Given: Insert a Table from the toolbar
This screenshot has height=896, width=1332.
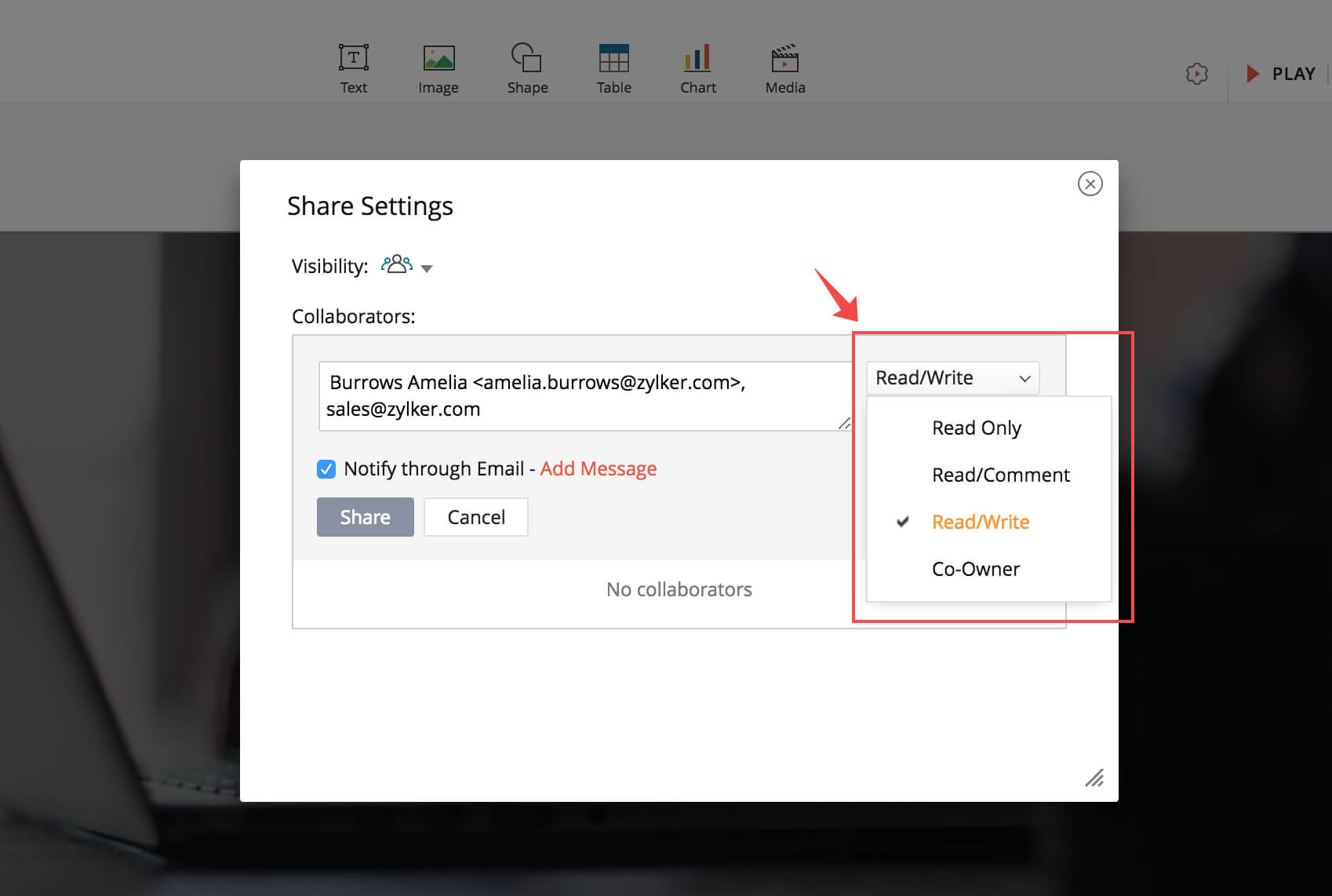Looking at the screenshot, I should pyautogui.click(x=613, y=68).
